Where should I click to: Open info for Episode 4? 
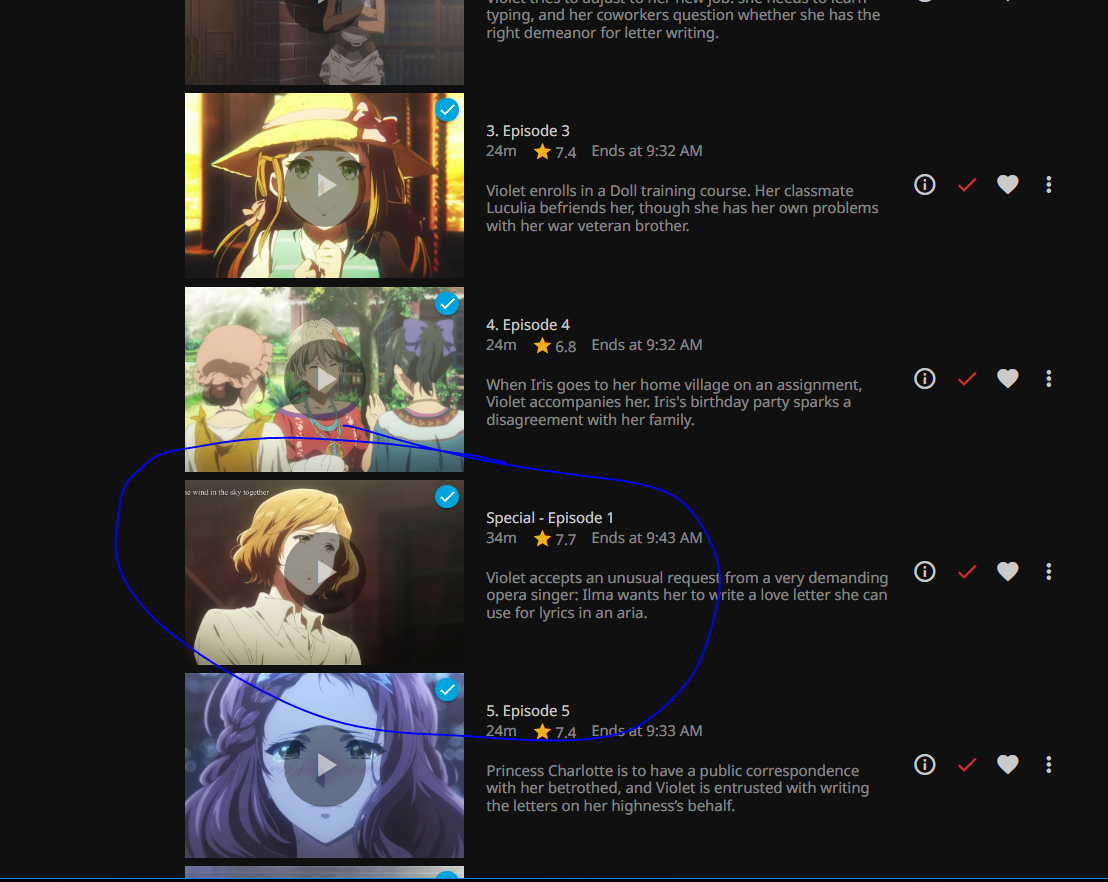coord(924,379)
